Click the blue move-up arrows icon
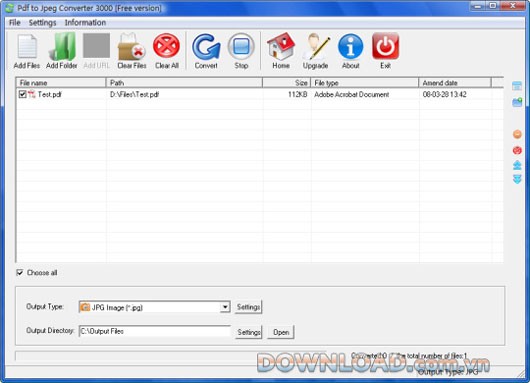Screen dimensions: 530x383 pos(517,165)
